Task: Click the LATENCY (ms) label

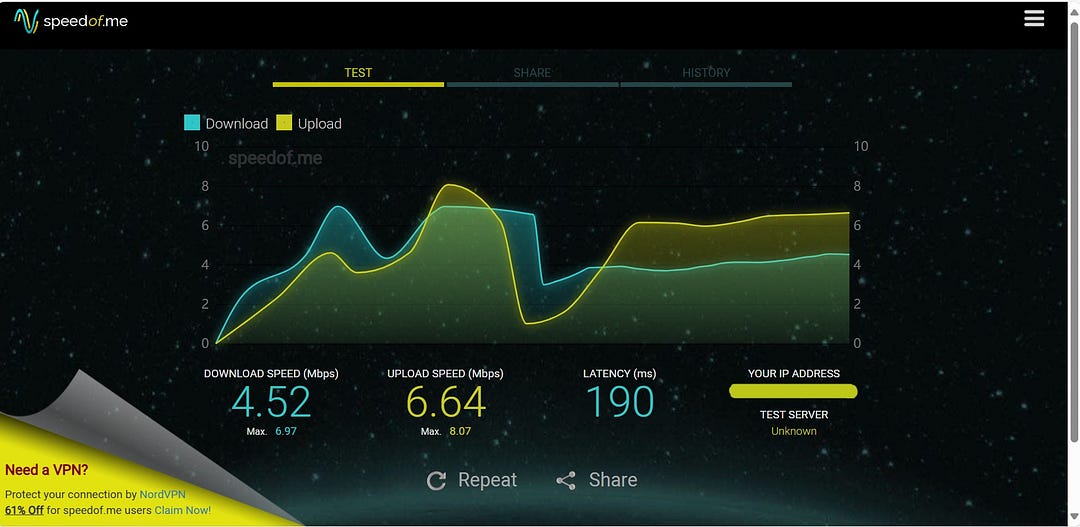Action: (x=620, y=374)
